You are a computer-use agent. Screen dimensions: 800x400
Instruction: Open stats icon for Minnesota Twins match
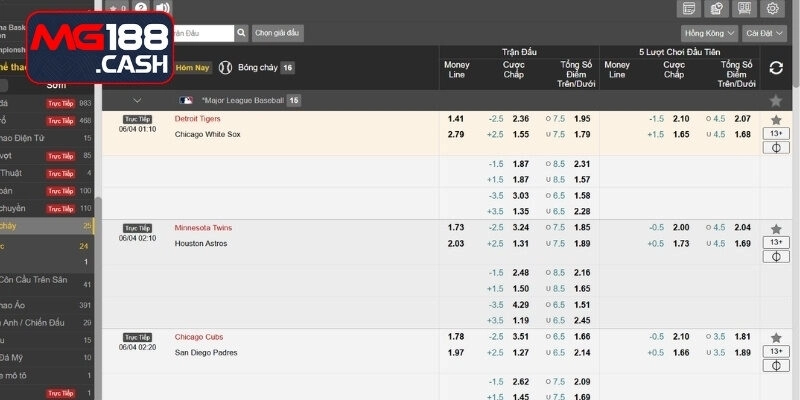(776, 257)
